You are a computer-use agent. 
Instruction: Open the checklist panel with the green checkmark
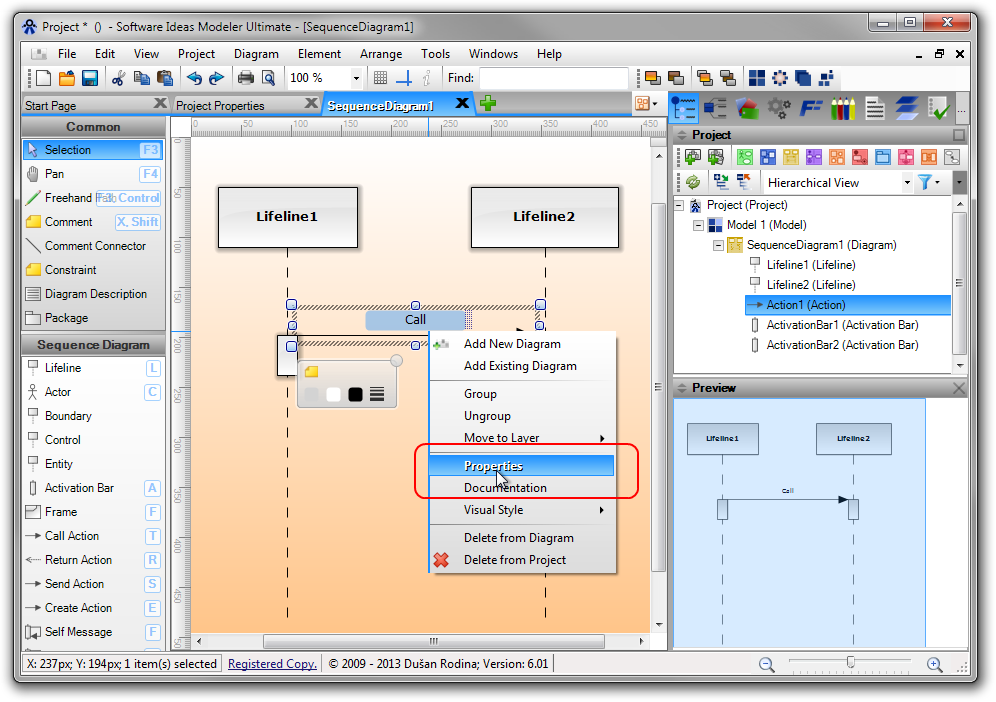938,109
